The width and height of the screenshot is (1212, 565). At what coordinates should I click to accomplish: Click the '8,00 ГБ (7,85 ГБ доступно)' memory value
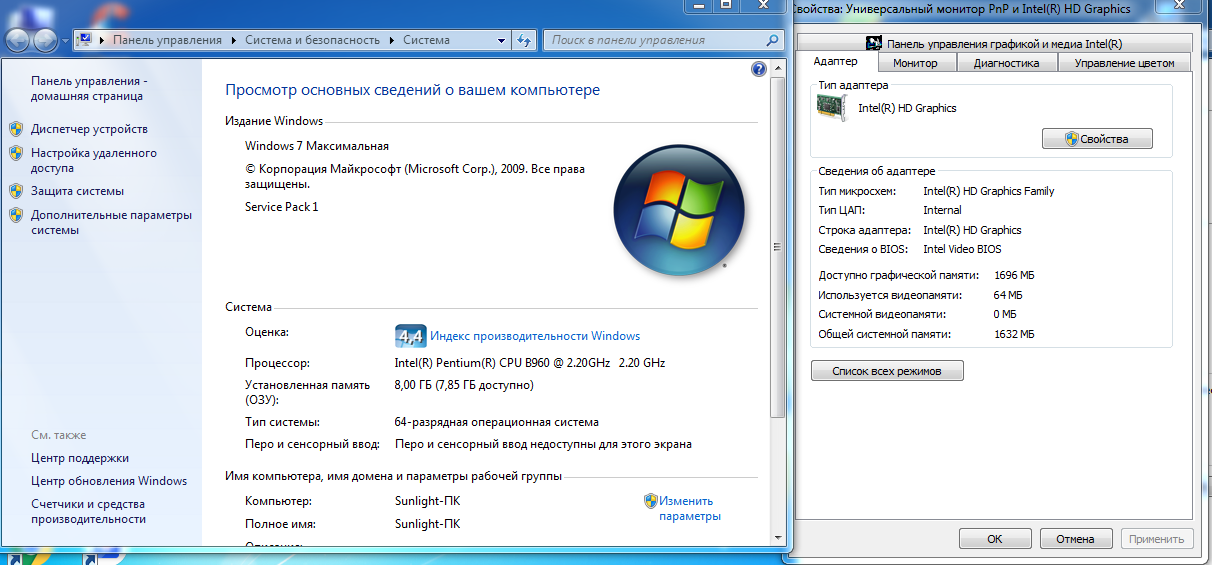pyautogui.click(x=464, y=385)
